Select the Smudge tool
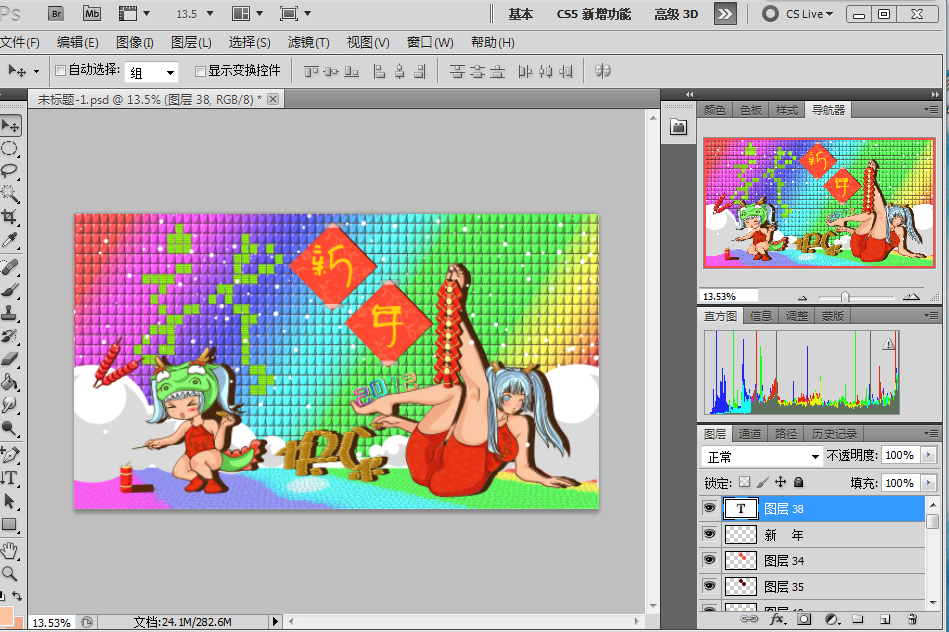The image size is (949, 632). tap(9, 405)
